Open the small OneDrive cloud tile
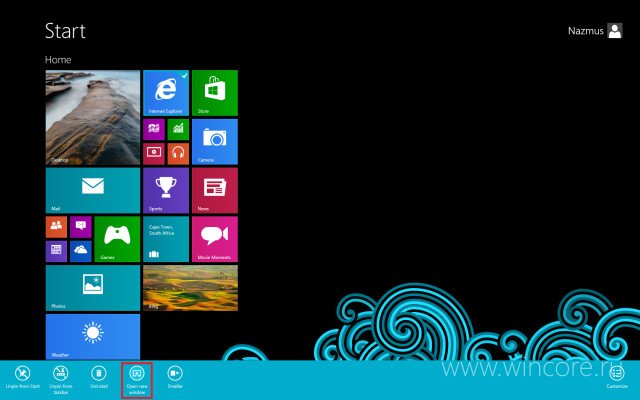Image resolution: width=640 pixels, height=400 pixels. [x=81, y=251]
